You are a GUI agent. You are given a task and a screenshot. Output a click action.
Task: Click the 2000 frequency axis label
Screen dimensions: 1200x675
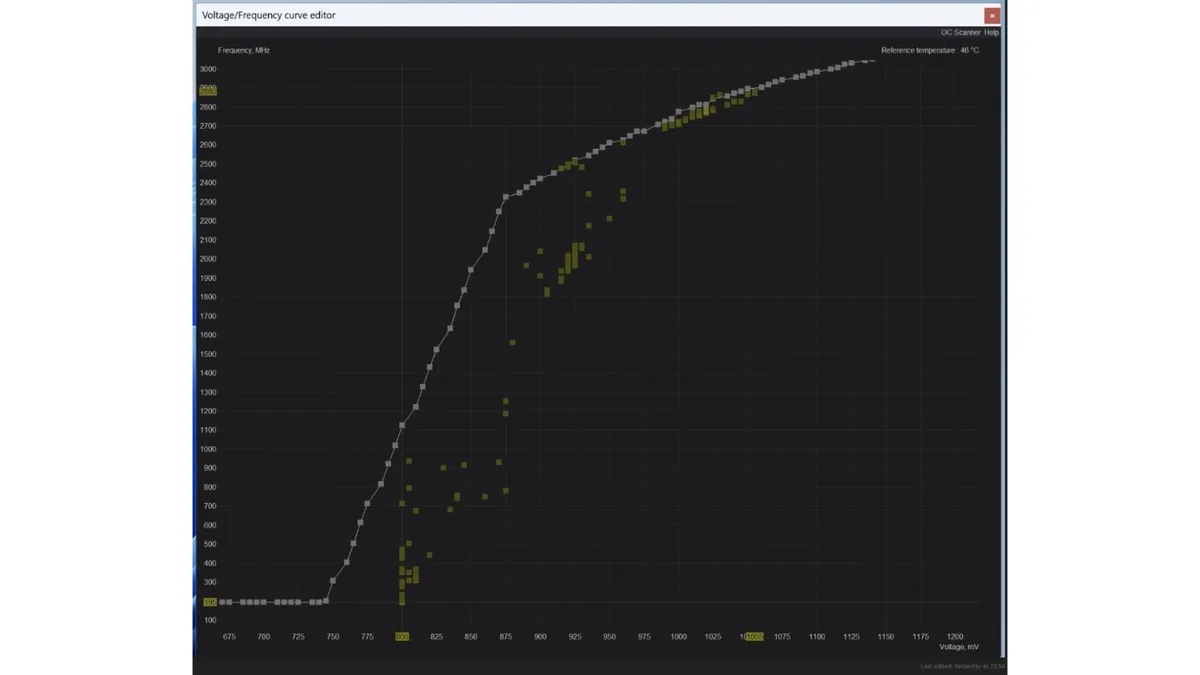208,259
